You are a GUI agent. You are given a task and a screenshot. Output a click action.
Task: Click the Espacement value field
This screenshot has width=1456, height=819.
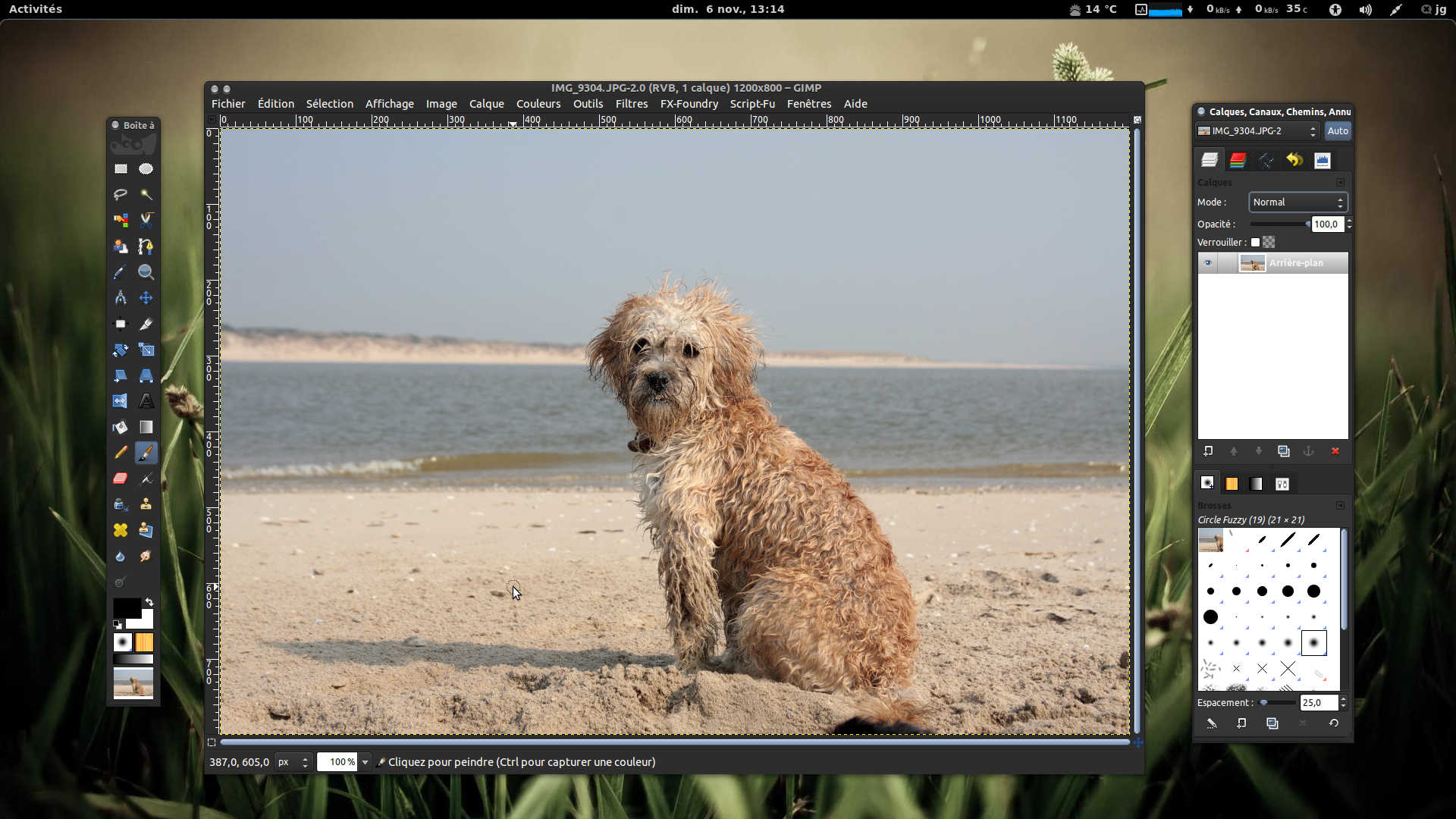[1318, 703]
